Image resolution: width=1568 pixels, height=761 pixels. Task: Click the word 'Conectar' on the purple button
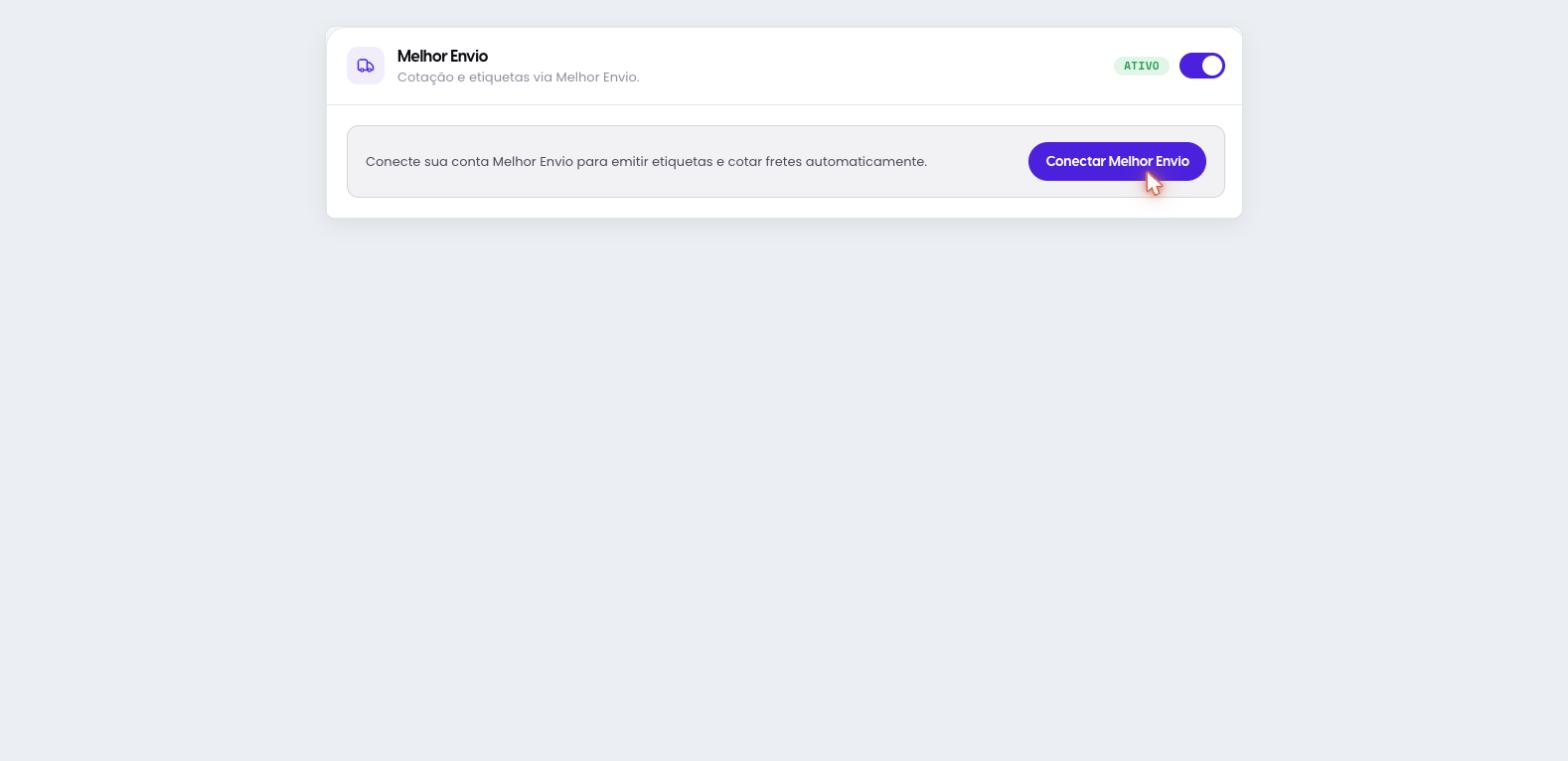point(1075,161)
